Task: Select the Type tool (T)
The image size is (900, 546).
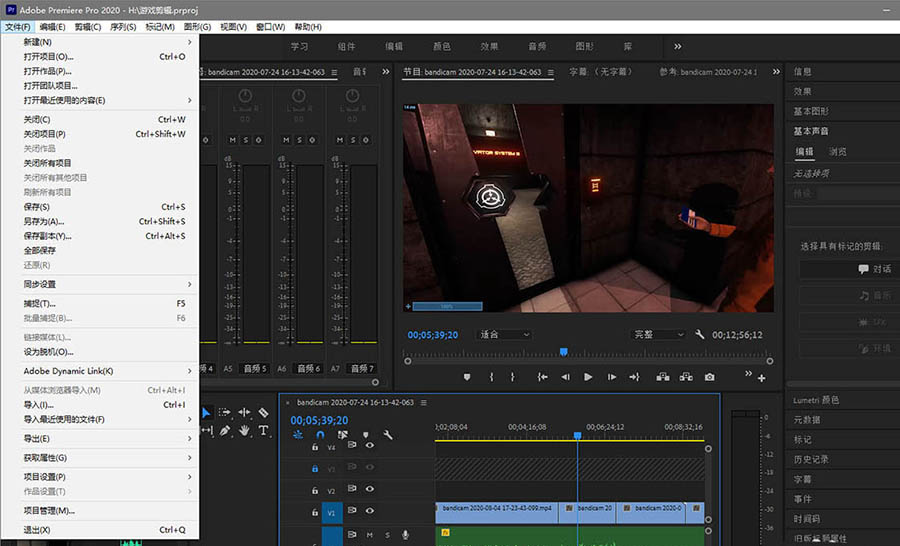Action: pyautogui.click(x=264, y=431)
